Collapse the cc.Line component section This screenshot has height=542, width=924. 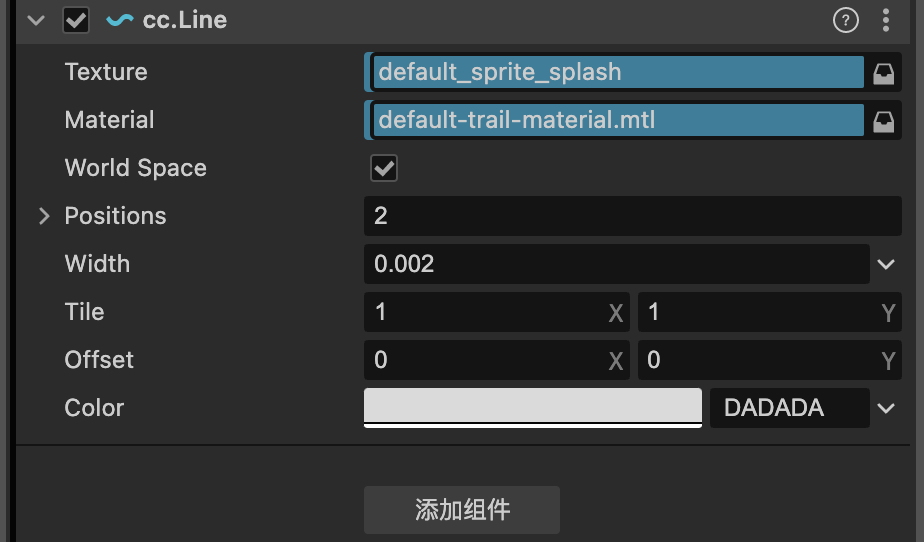37,20
